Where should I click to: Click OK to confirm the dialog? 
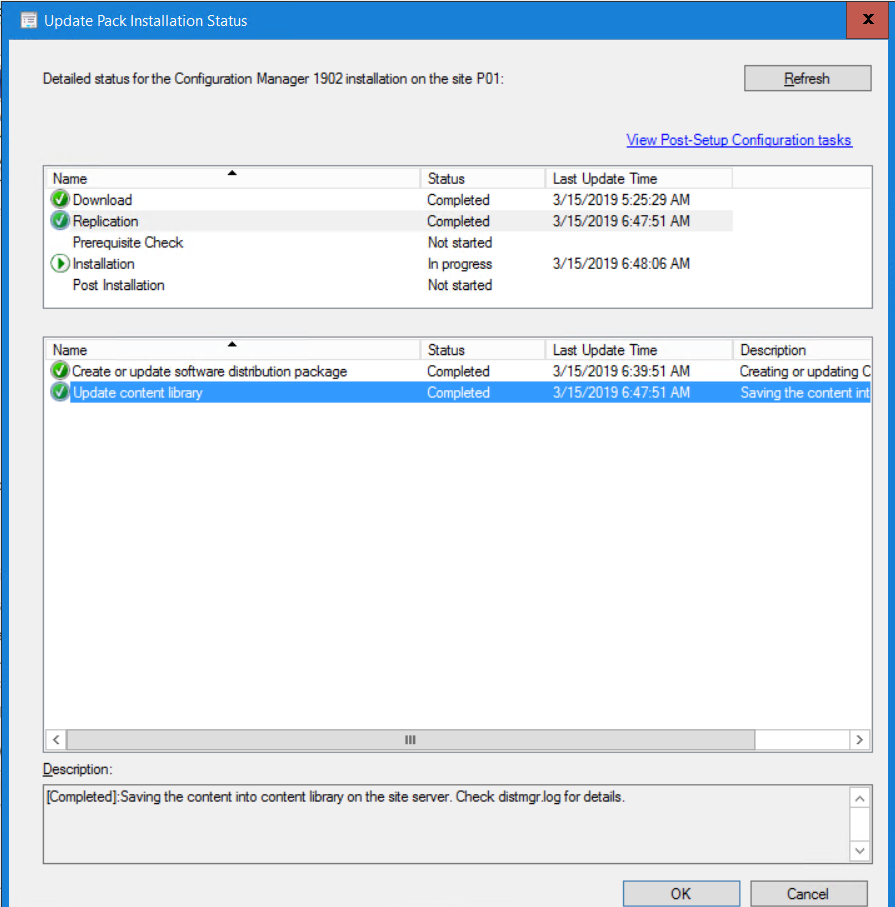(681, 893)
